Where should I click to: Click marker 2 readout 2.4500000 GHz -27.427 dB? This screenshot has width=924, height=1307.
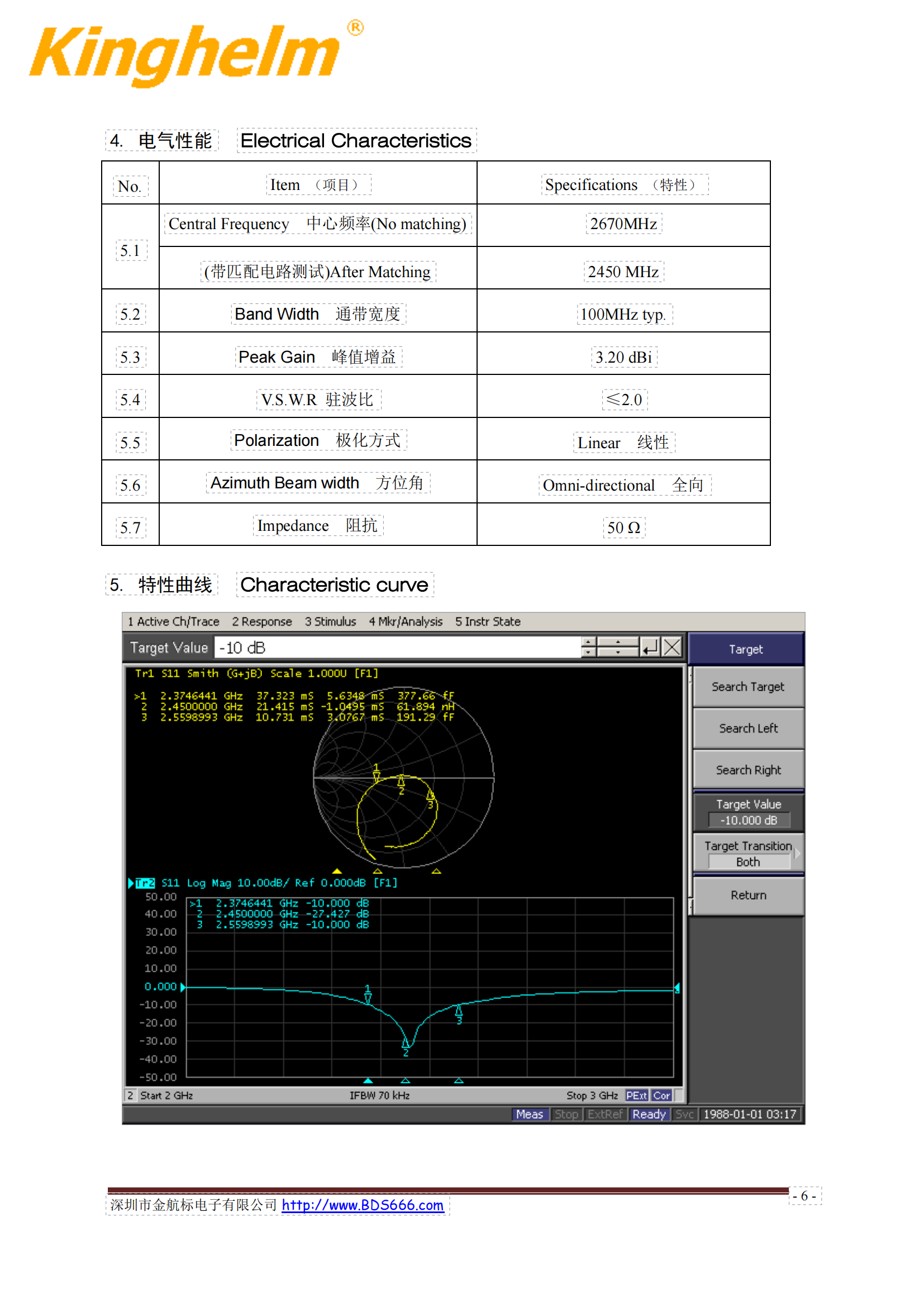tap(283, 914)
